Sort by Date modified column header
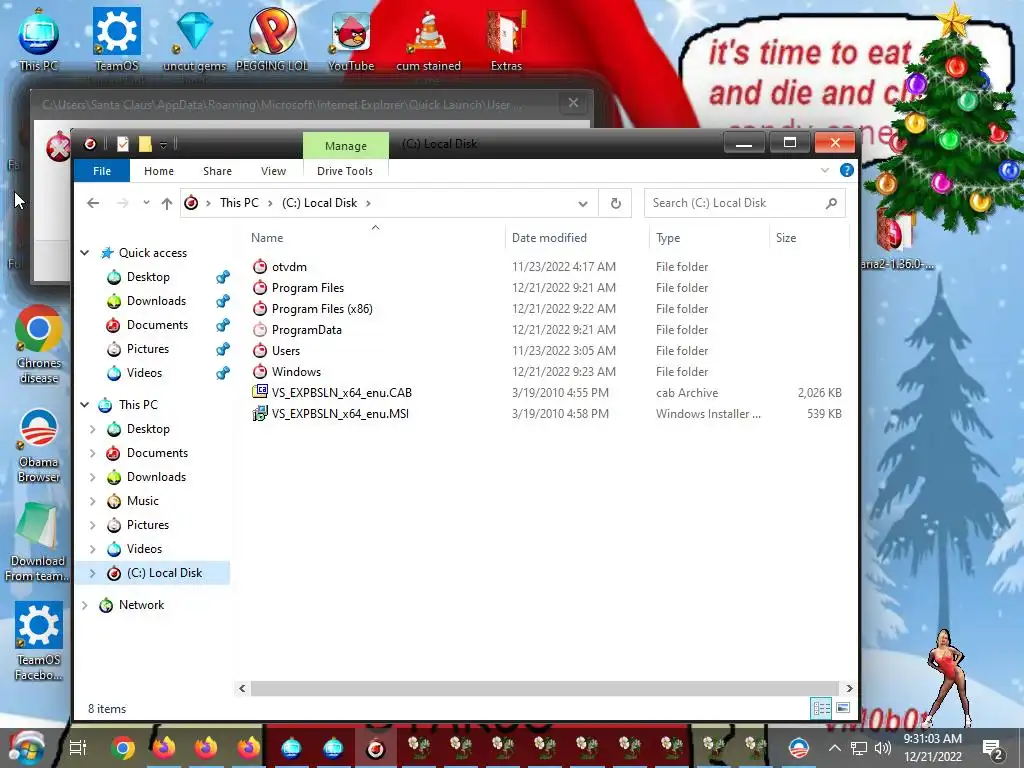The image size is (1024, 768). click(577, 238)
